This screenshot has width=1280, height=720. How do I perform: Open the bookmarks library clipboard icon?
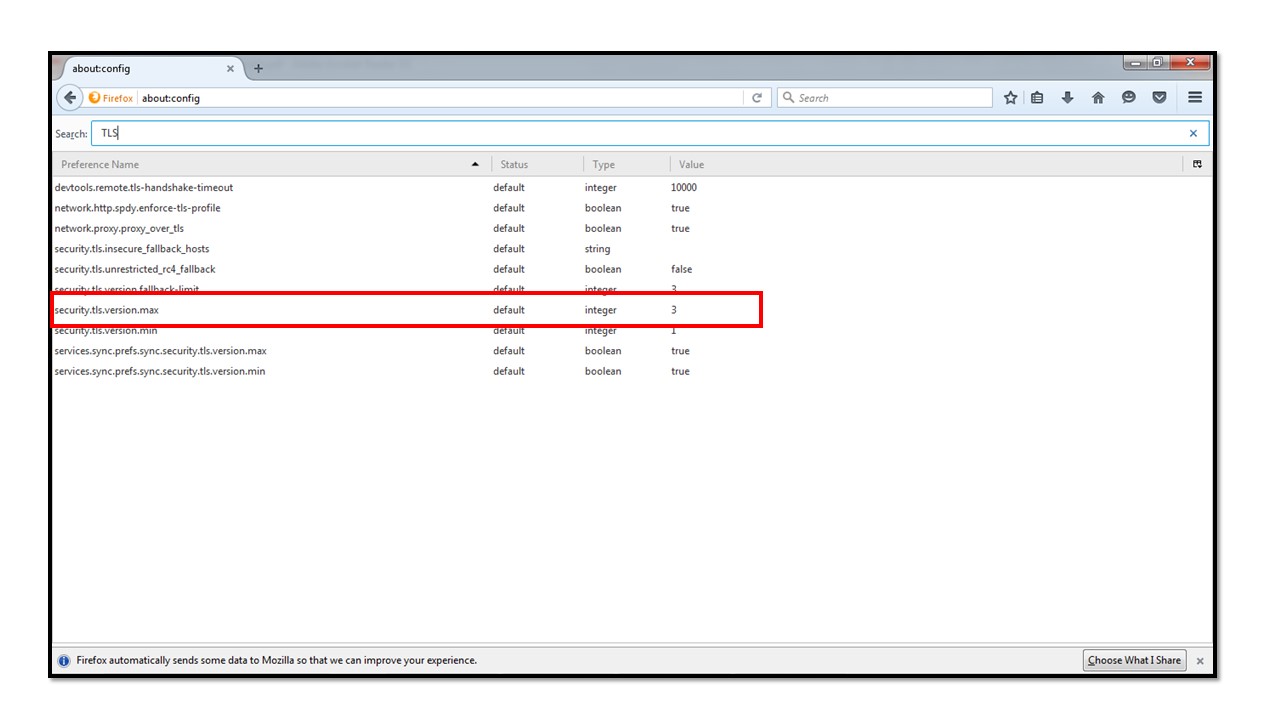(x=1036, y=97)
